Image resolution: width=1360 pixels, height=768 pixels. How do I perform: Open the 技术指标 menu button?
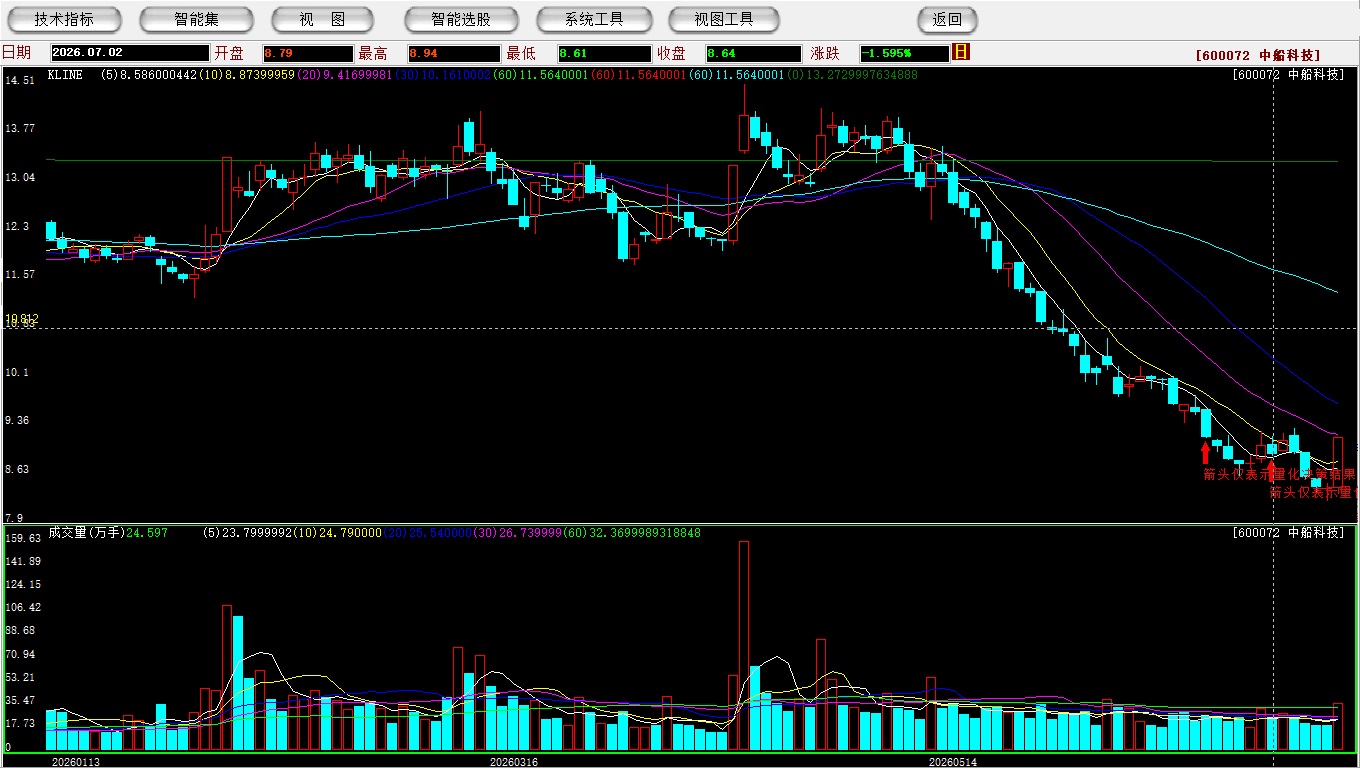[64, 19]
